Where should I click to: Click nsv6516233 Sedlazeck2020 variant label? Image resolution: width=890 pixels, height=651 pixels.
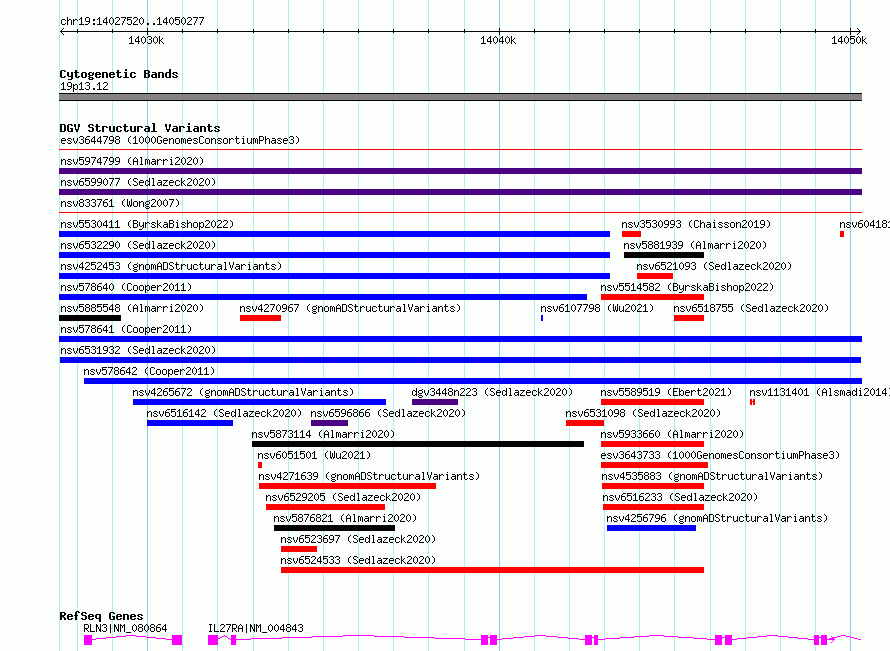click(680, 497)
